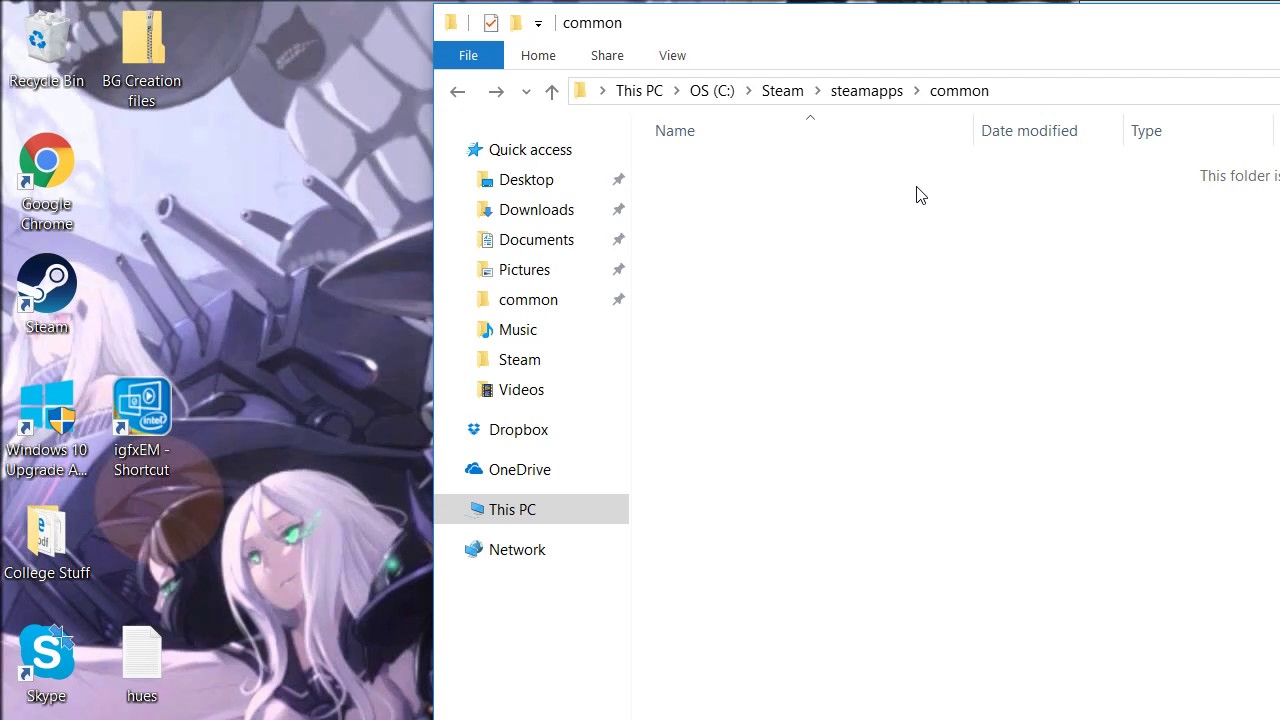Image resolution: width=1280 pixels, height=720 pixels.
Task: Click pin icon next to Downloads
Action: (x=618, y=210)
